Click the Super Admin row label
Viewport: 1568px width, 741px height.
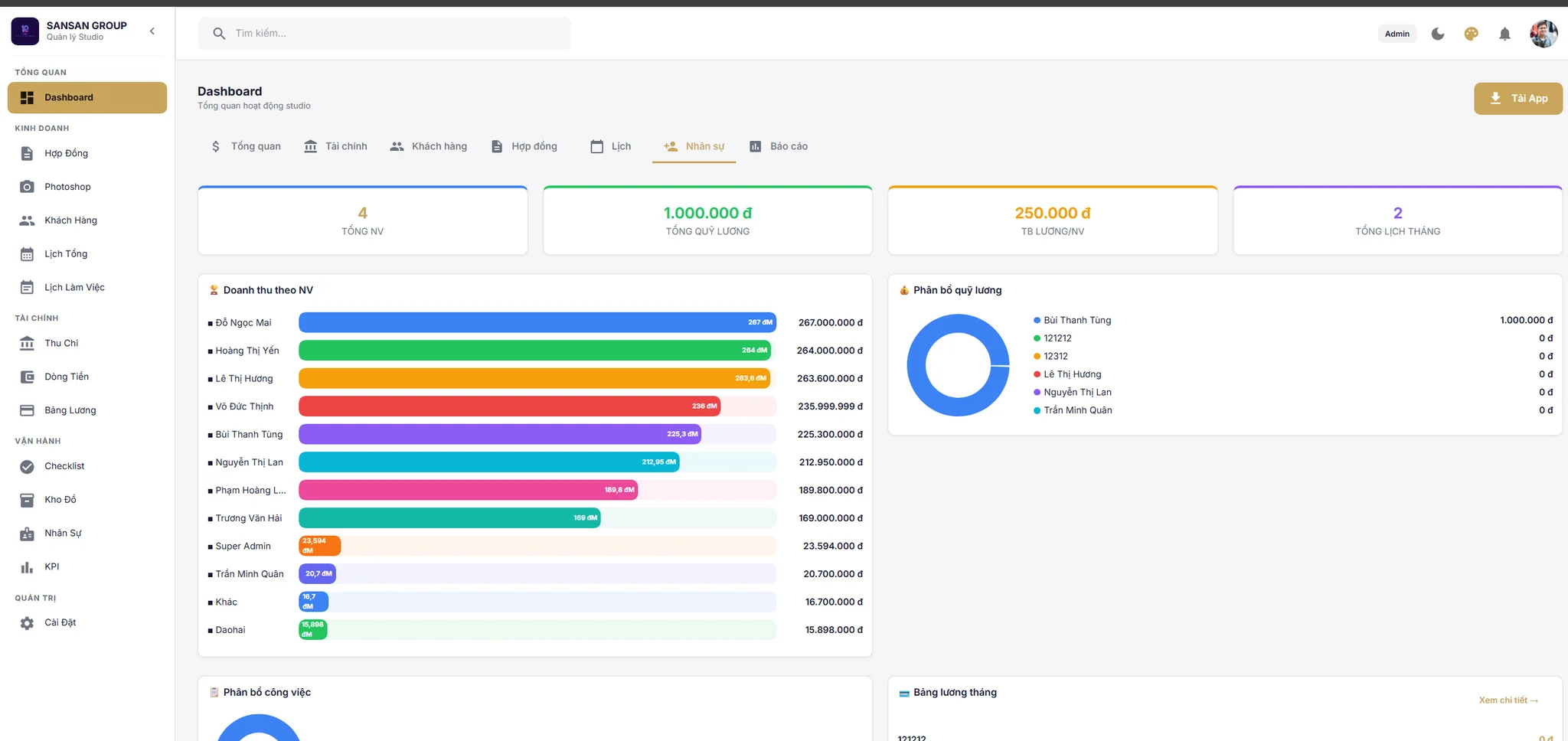243,547
